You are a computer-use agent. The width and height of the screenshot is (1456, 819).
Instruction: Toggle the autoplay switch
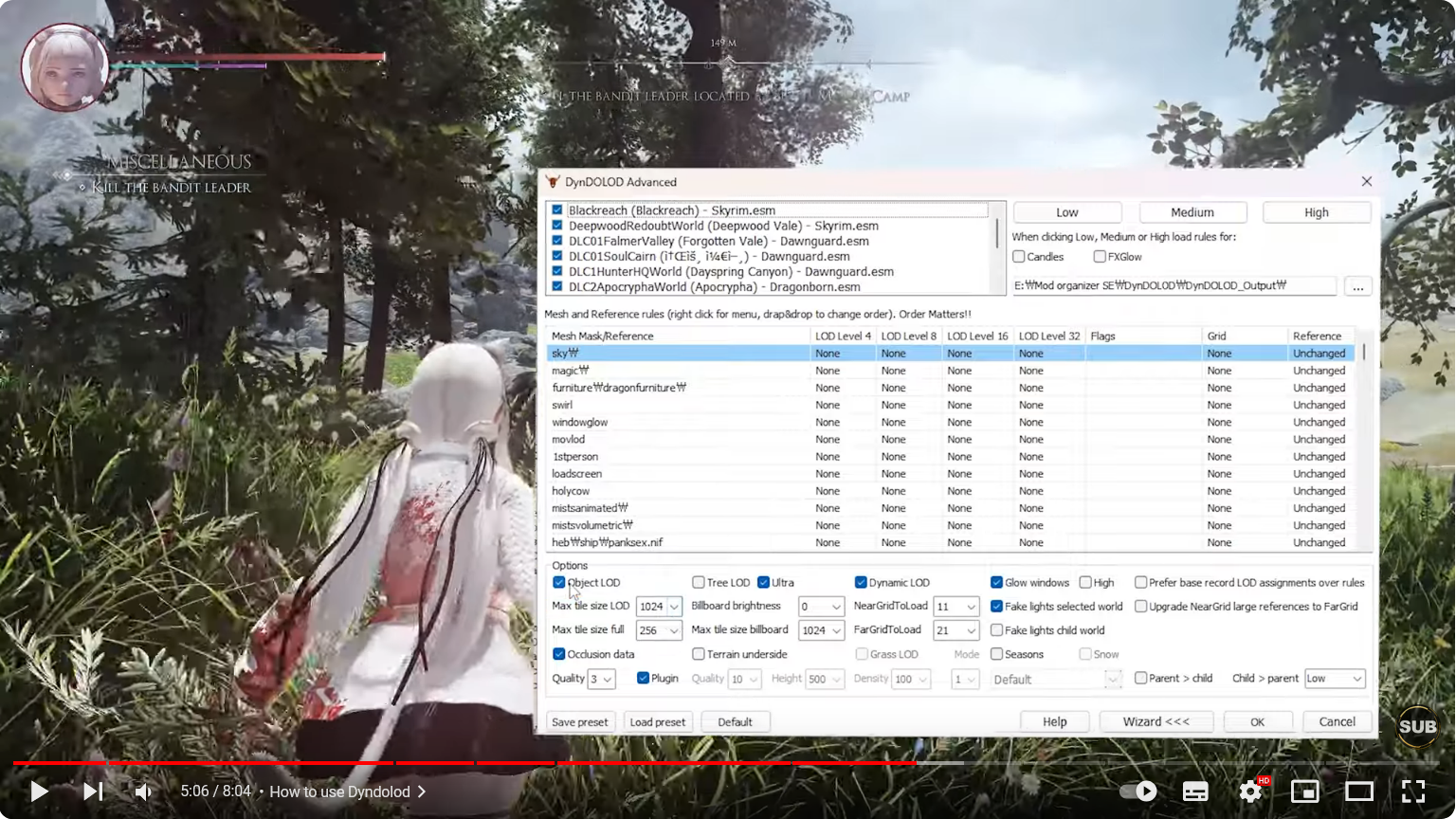(x=1137, y=792)
